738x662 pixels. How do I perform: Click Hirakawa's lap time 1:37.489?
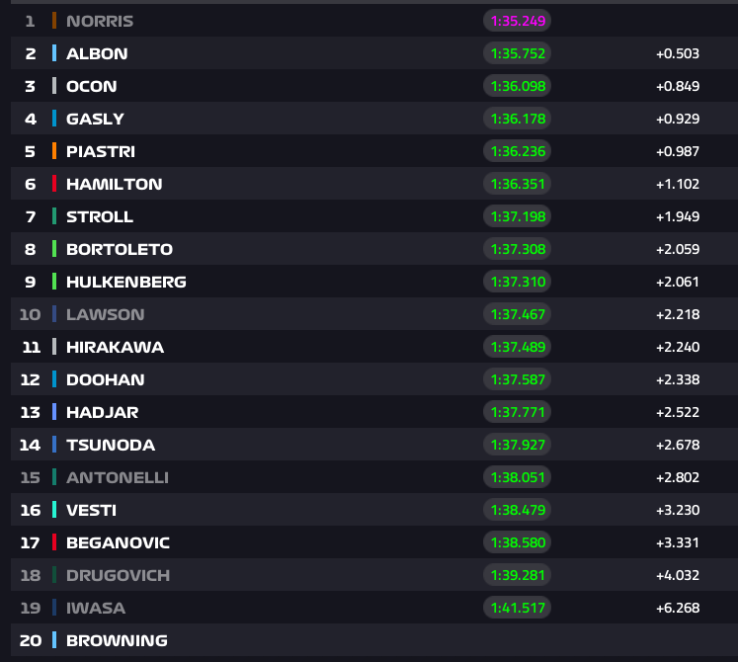pyautogui.click(x=517, y=347)
